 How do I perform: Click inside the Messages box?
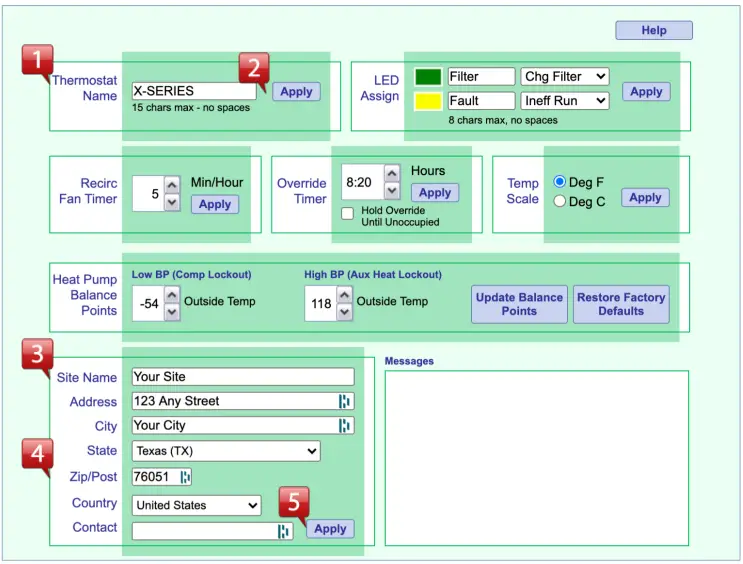click(536, 458)
